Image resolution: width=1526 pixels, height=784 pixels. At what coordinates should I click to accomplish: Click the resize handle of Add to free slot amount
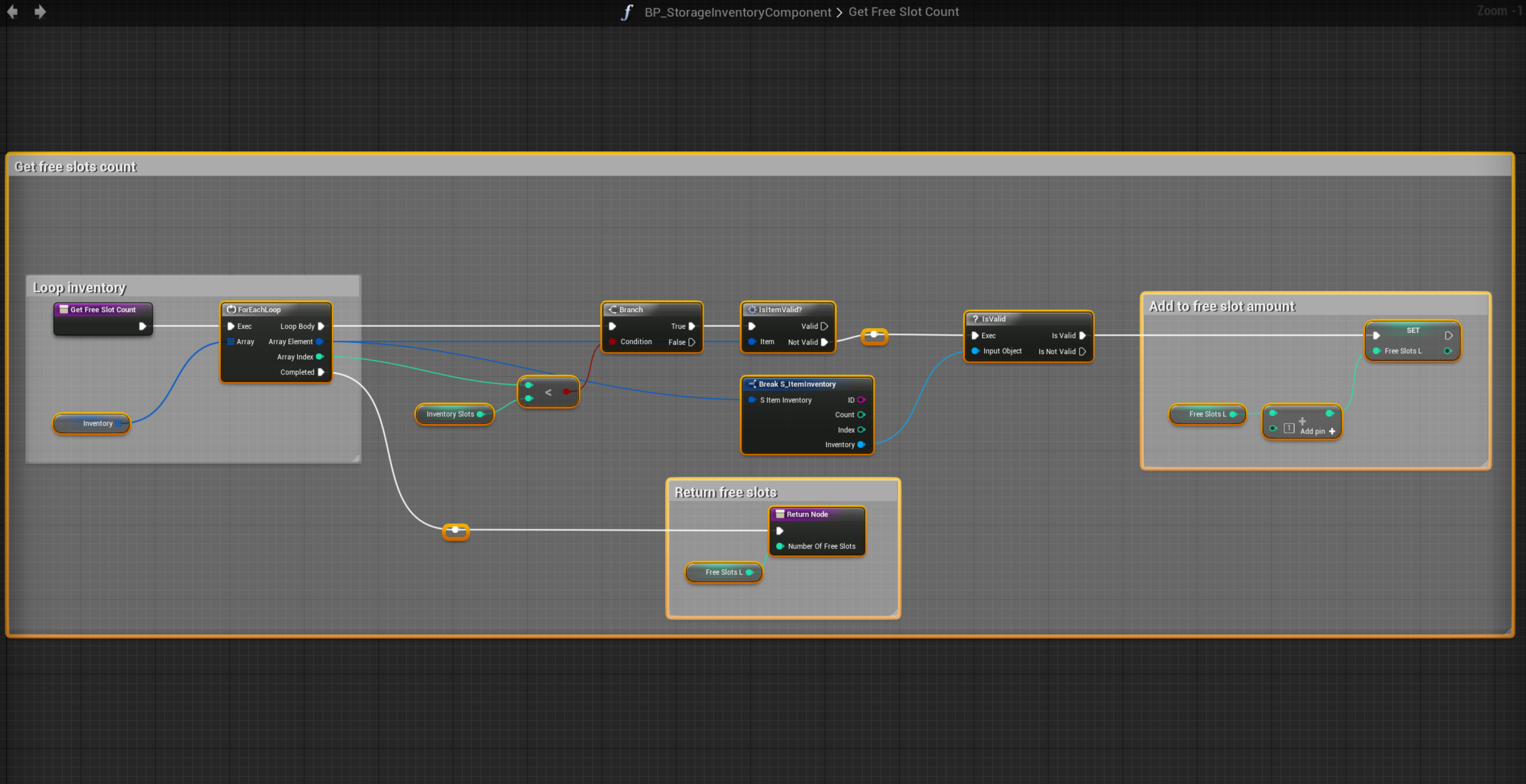1485,464
